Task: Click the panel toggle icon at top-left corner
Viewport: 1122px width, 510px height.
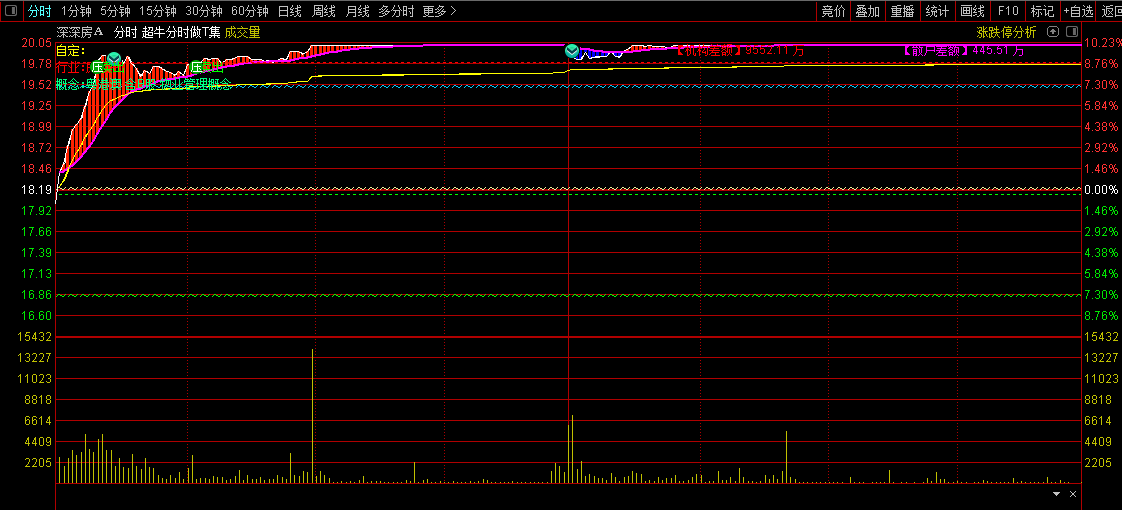Action: point(13,12)
